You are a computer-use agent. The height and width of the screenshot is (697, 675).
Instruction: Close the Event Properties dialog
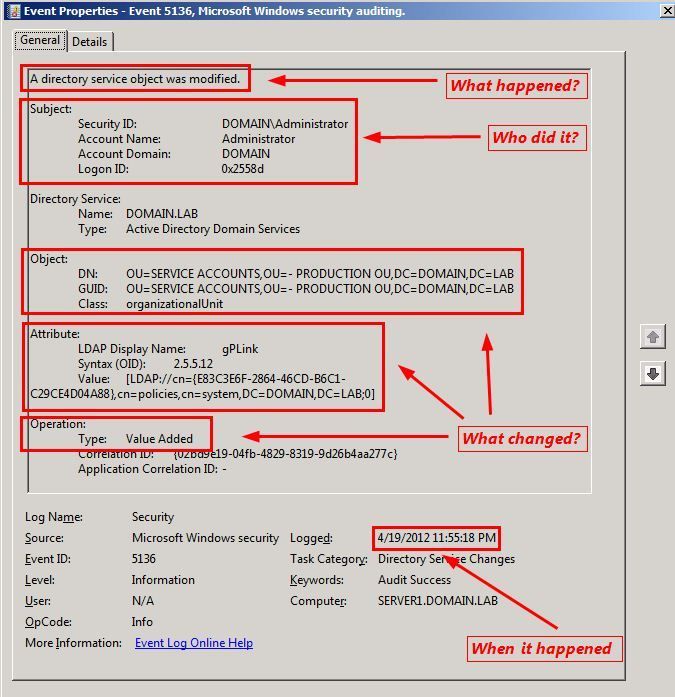coord(667,10)
